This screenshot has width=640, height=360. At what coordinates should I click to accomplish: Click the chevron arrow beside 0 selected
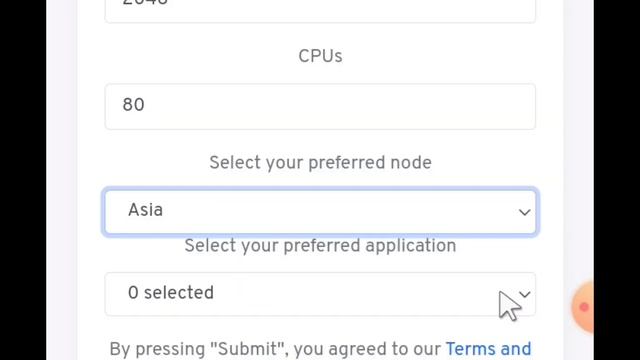[x=525, y=294]
